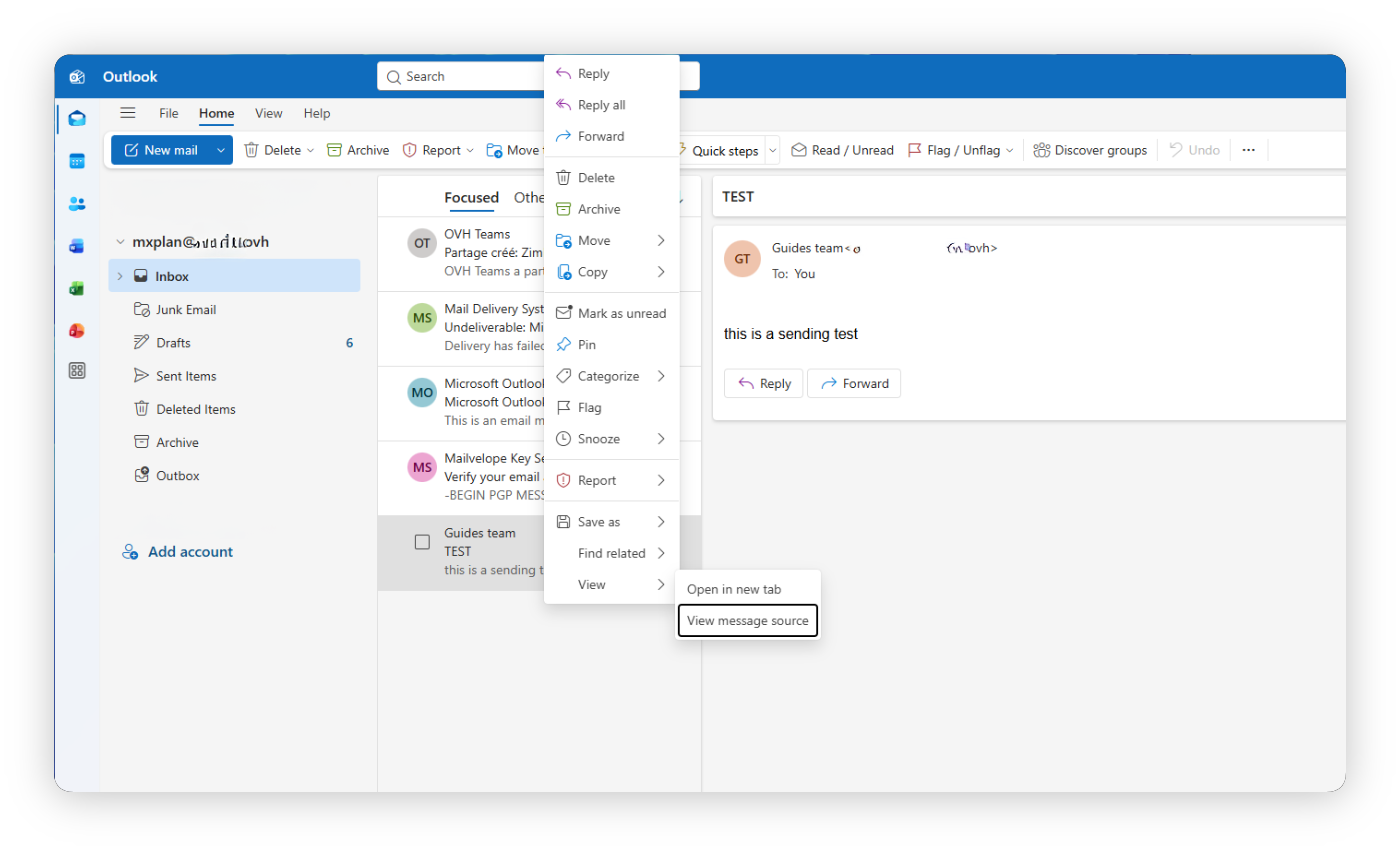Expand the Inbox folder chevron
The image size is (1400, 846).
point(120,276)
